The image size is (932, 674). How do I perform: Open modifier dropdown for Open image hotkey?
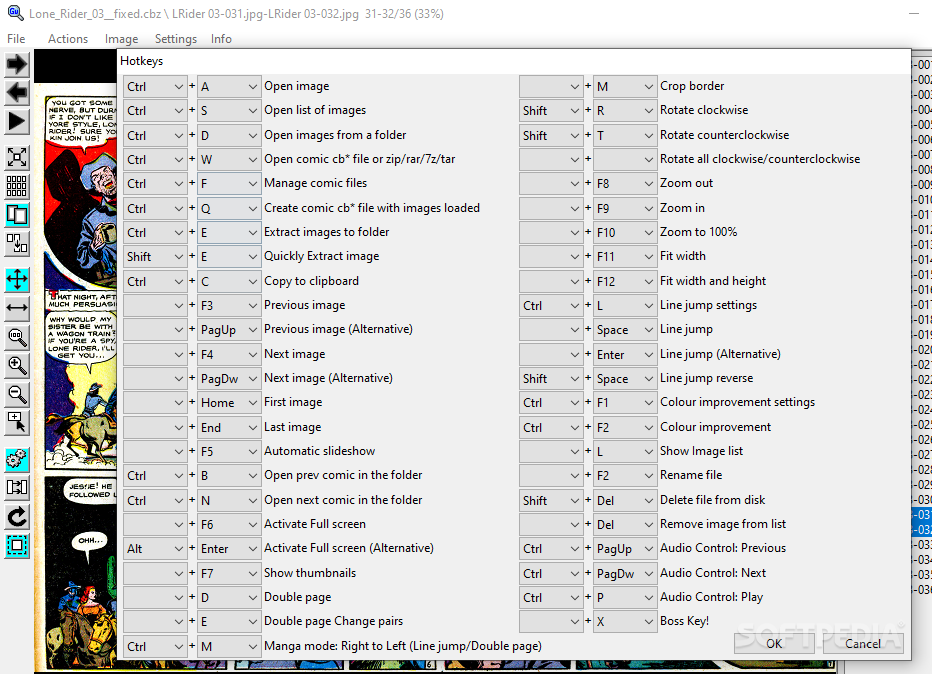[x=155, y=87]
